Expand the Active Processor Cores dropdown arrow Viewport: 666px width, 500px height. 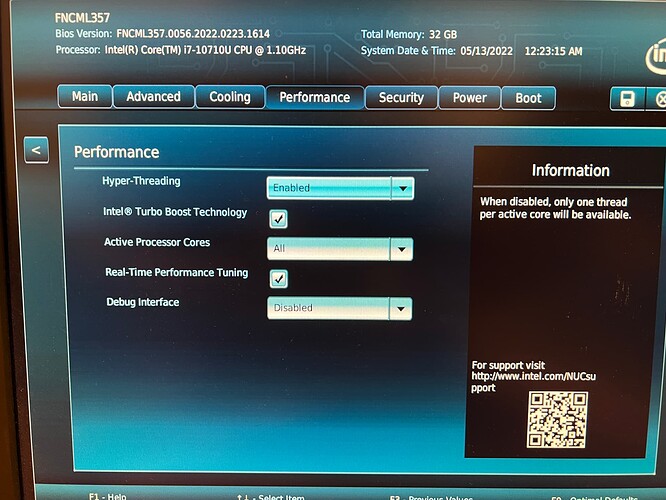(401, 249)
